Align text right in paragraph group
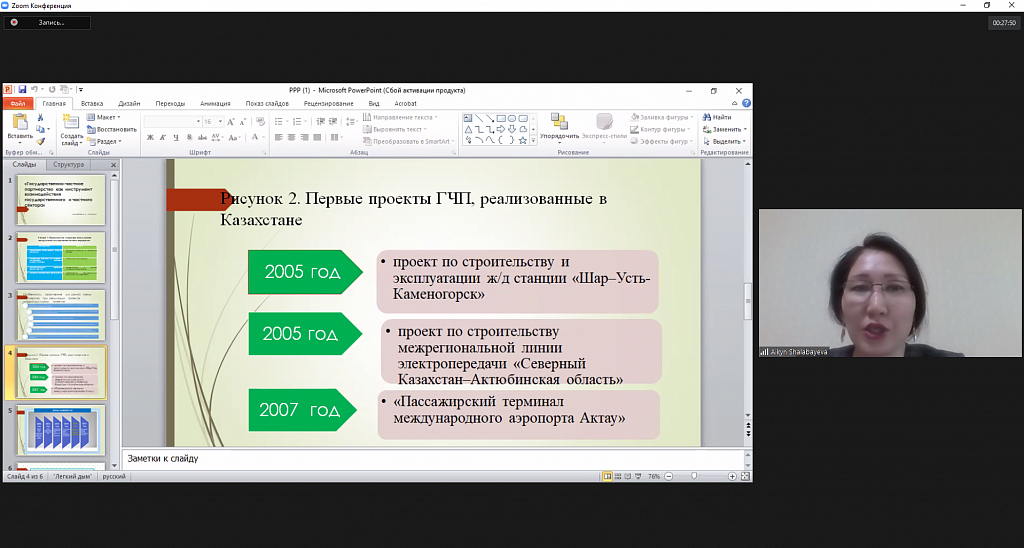The image size is (1024, 548). [304, 138]
